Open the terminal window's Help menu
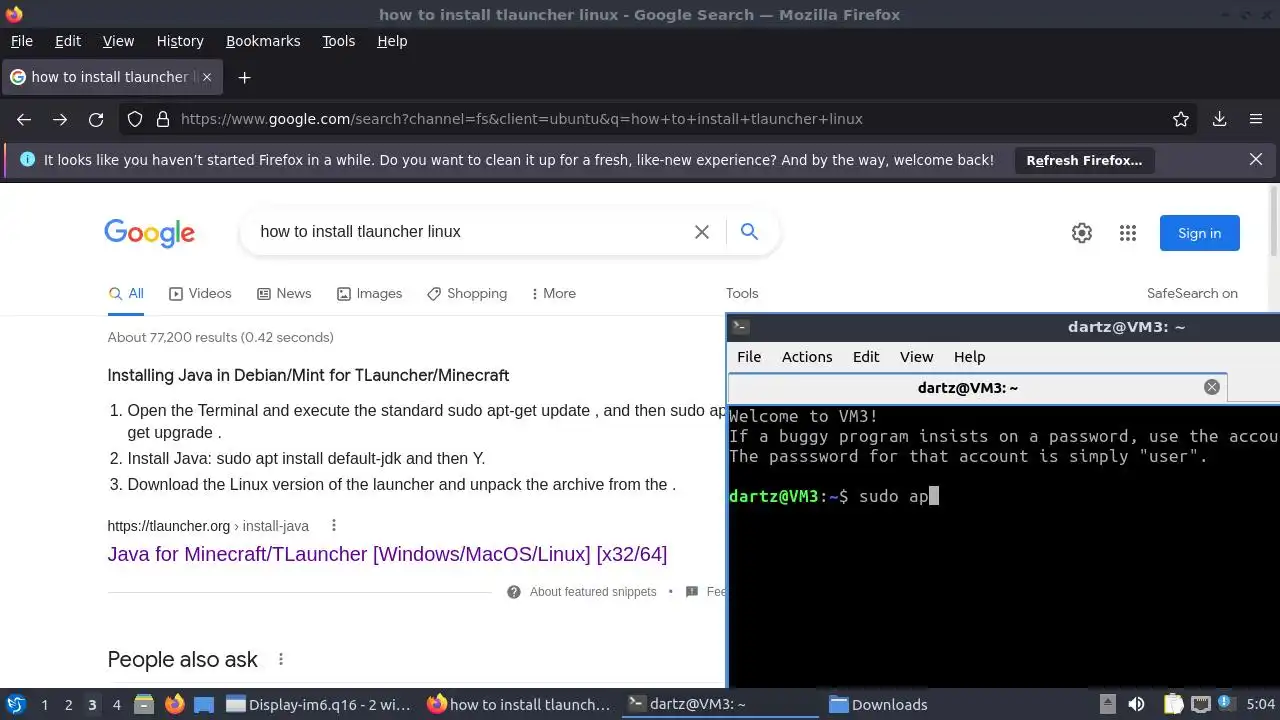Viewport: 1280px width, 720px height. (969, 357)
